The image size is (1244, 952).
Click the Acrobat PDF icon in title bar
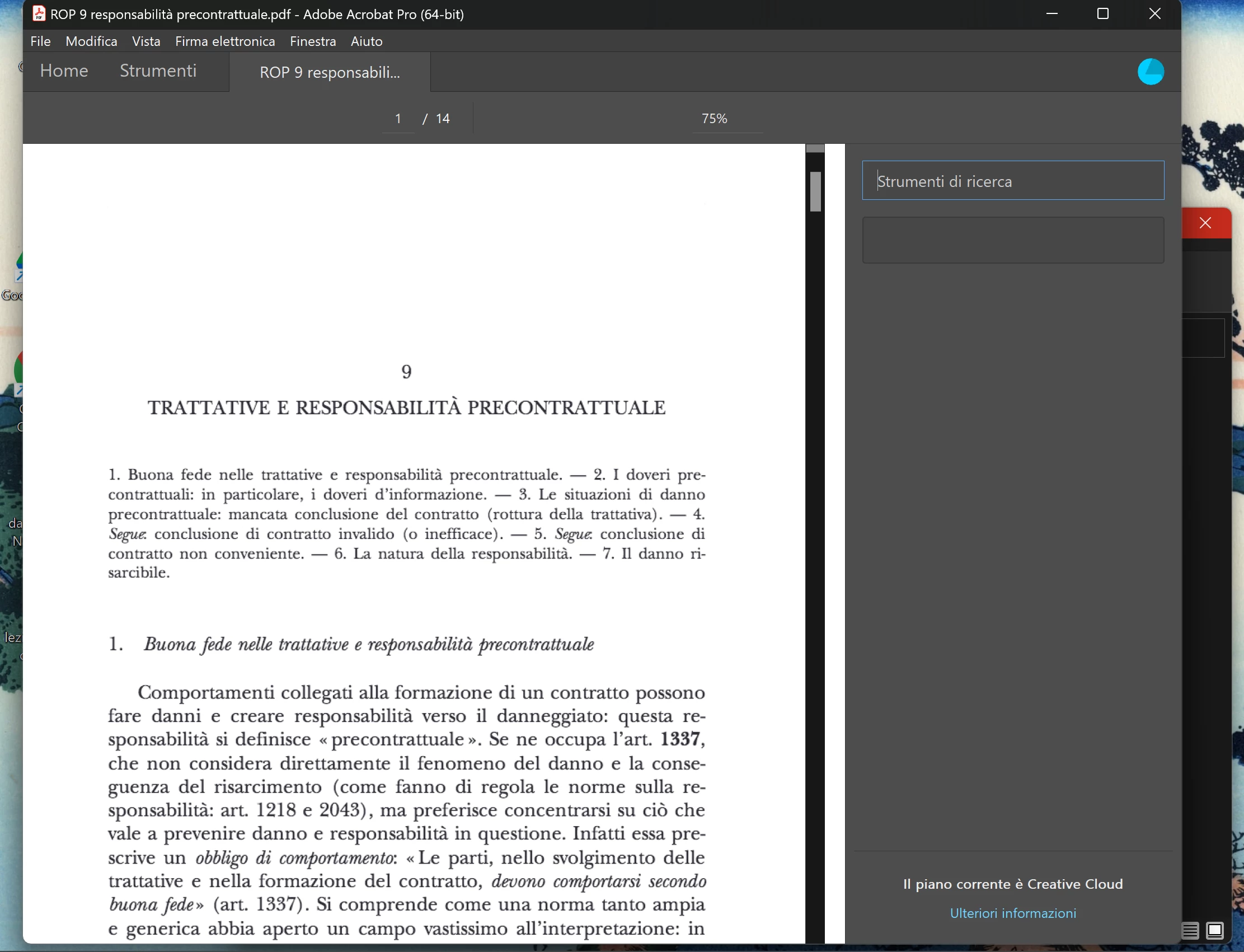(x=39, y=13)
